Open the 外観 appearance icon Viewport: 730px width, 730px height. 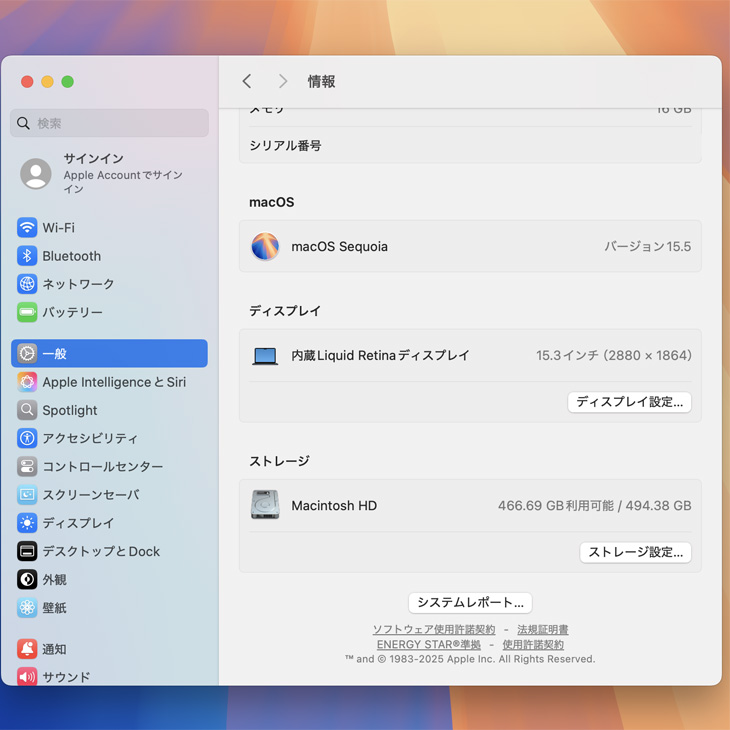pyautogui.click(x=27, y=580)
